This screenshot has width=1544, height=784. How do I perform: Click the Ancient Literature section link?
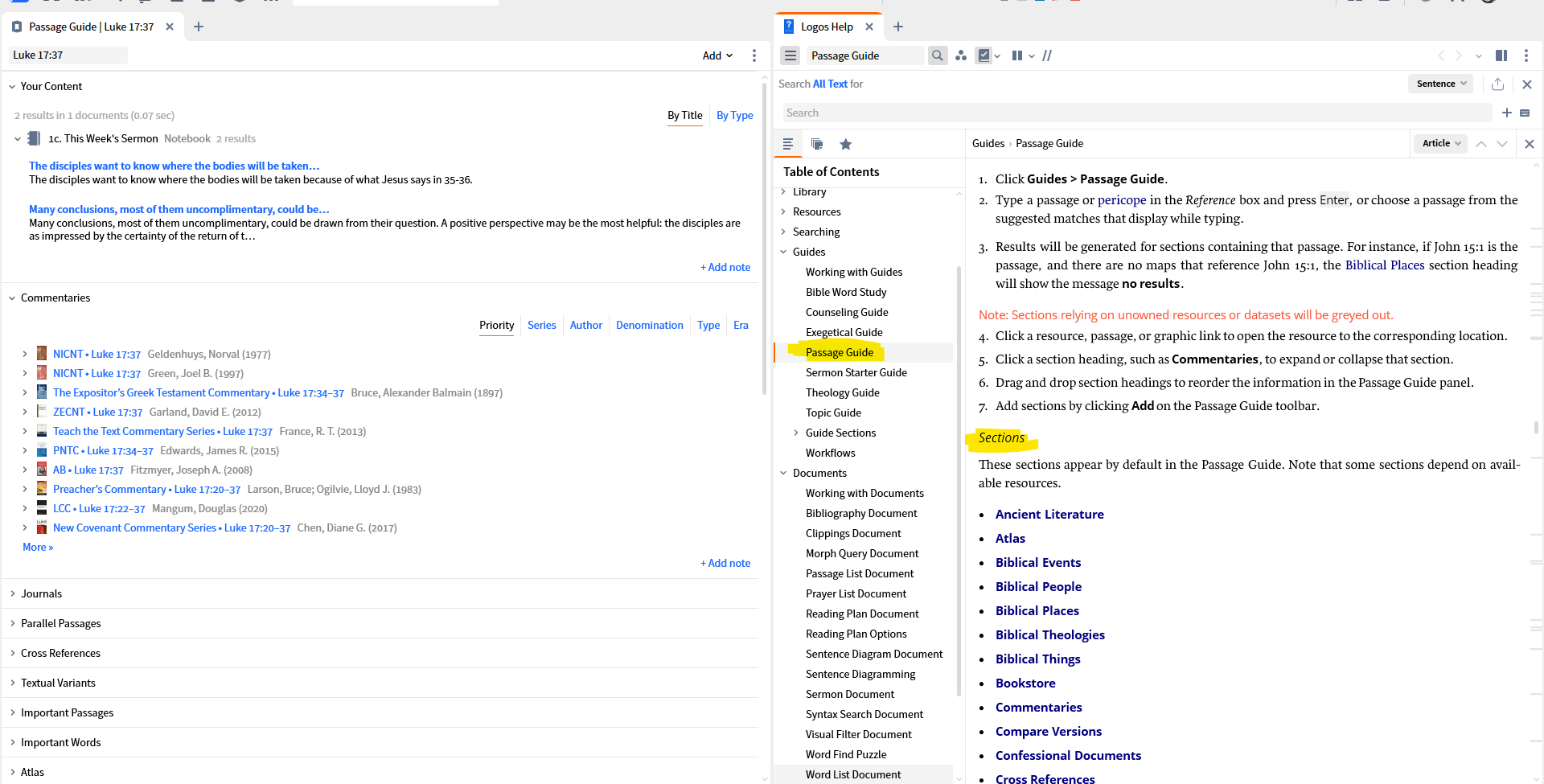click(1049, 514)
